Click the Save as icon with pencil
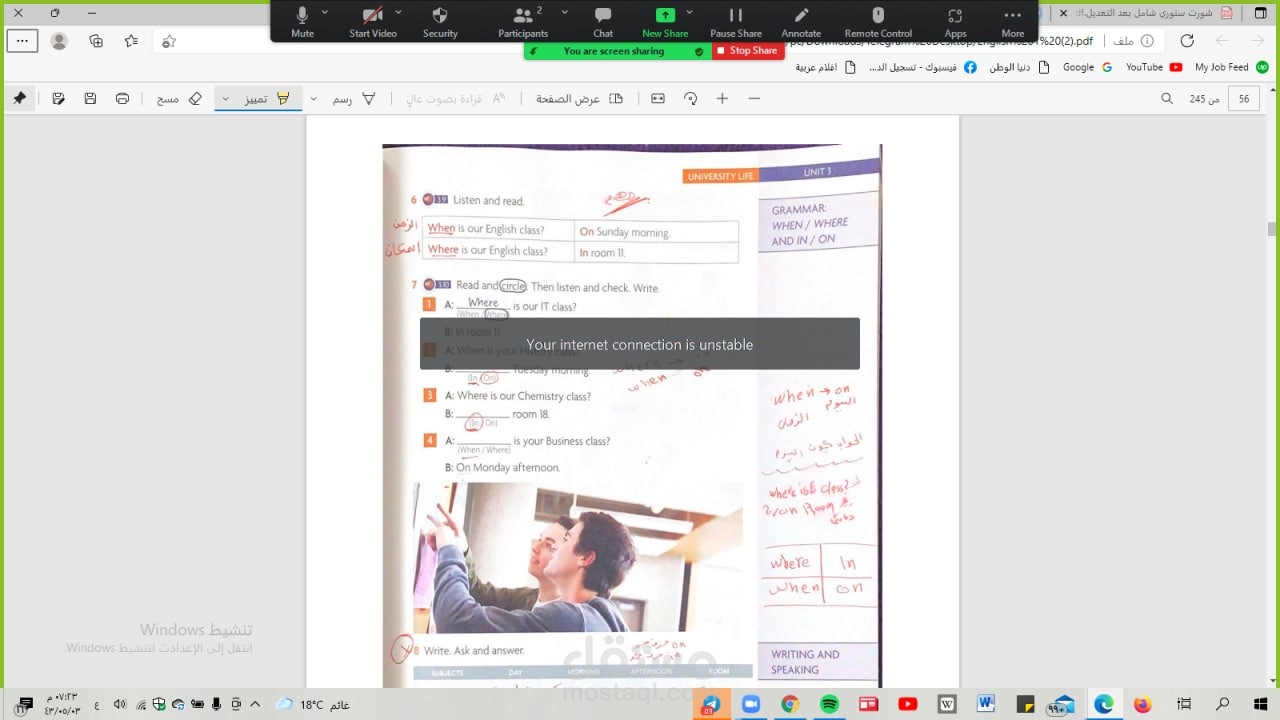 tap(58, 99)
